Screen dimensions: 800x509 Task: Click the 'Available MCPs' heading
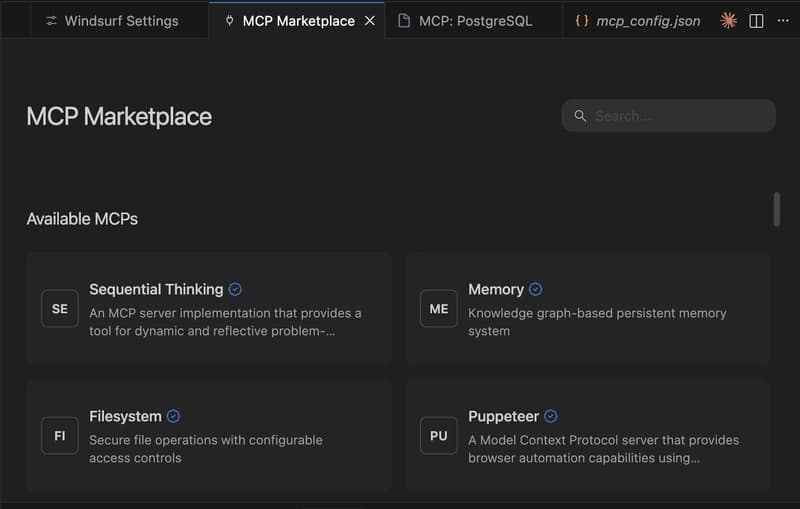[x=82, y=219]
